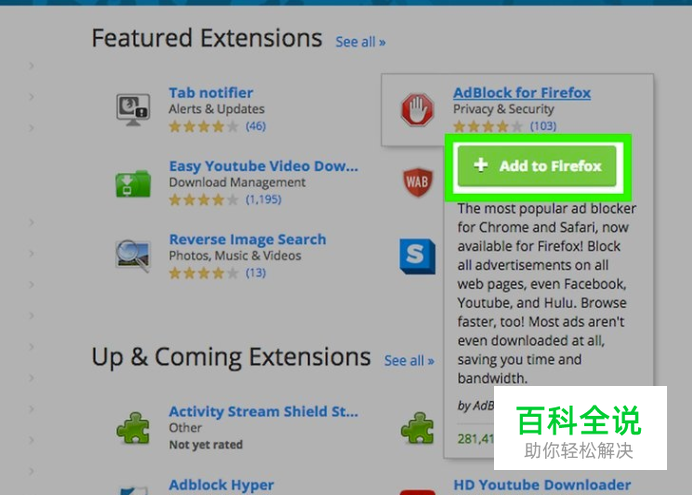This screenshot has height=495, width=692.
Task: Click the AdBlock description paragraph
Action: coord(546,293)
